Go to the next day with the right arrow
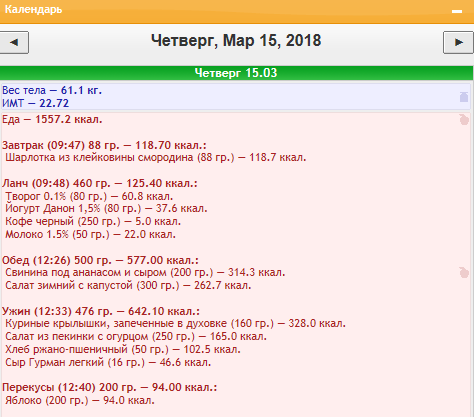 [458, 42]
